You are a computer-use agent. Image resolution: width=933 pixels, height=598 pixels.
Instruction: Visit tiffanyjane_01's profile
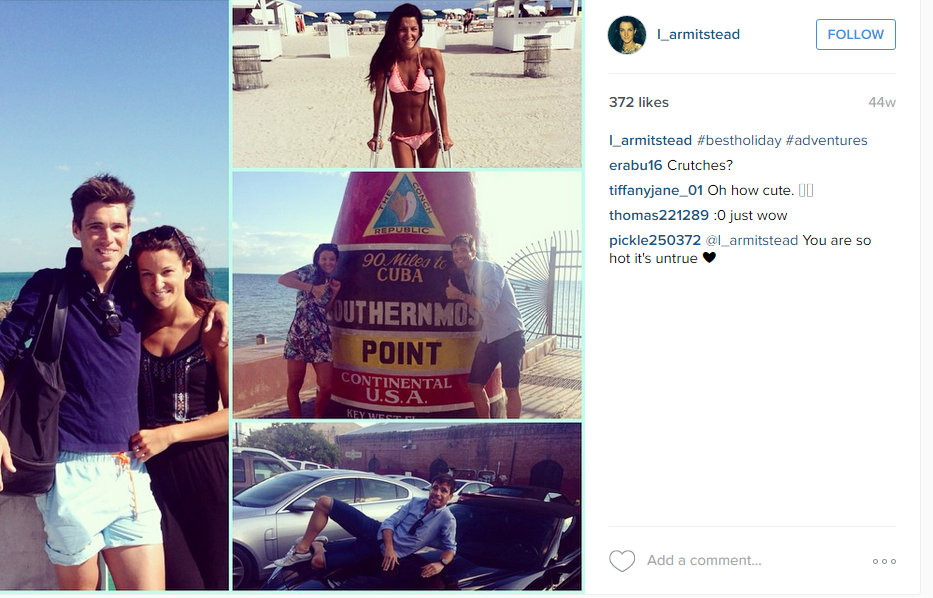[x=656, y=190]
